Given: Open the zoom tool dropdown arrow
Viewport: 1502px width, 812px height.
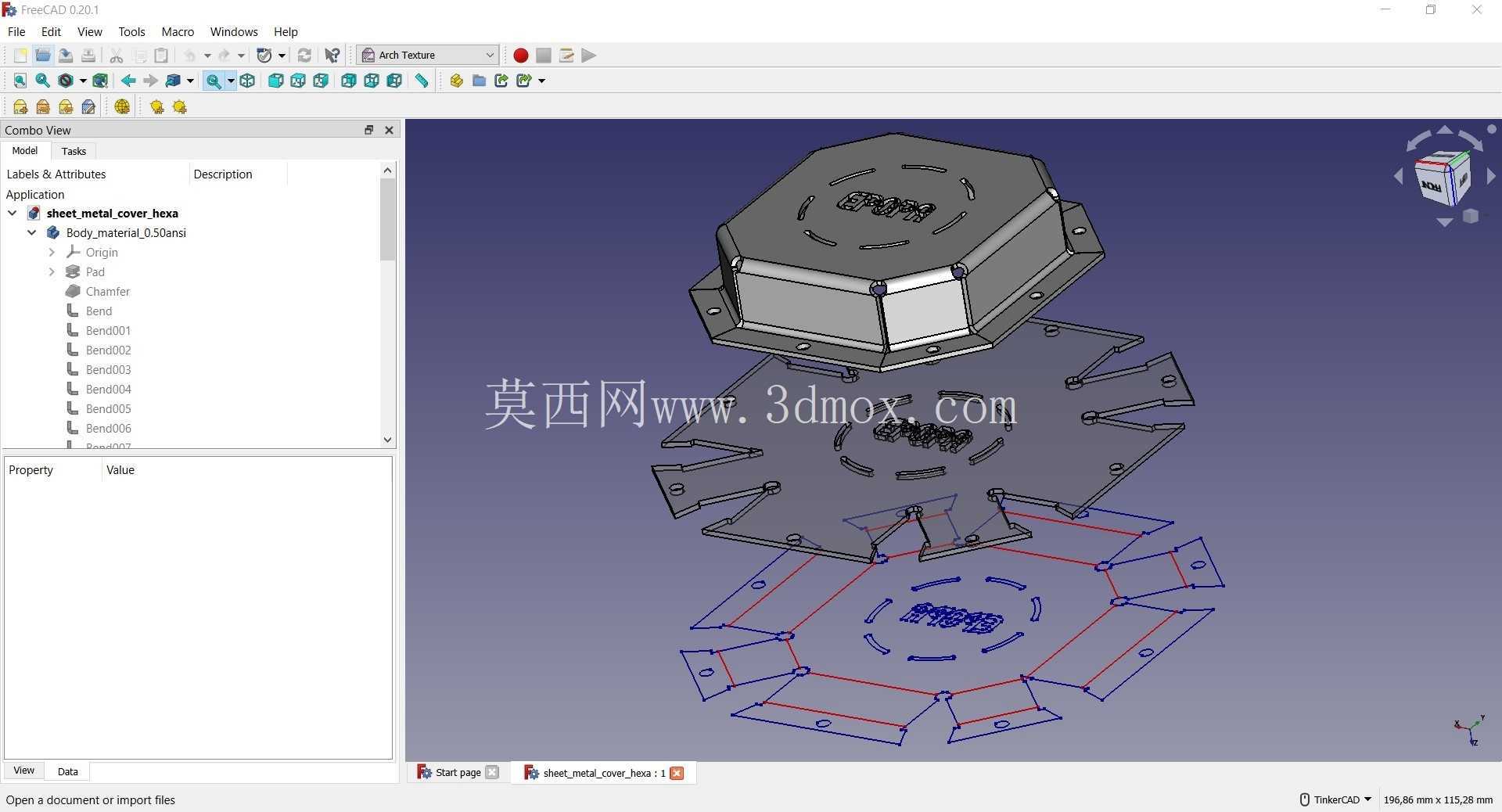Looking at the screenshot, I should pyautogui.click(x=231, y=81).
